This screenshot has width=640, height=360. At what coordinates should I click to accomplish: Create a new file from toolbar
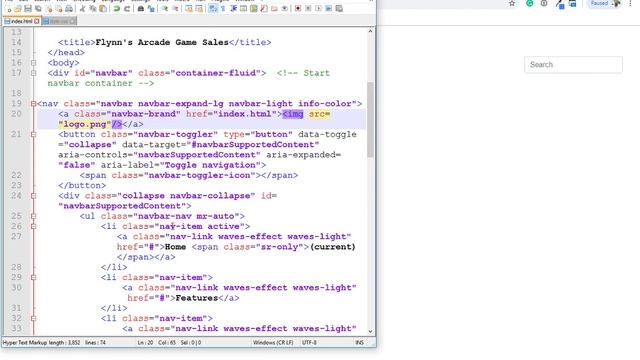coord(9,9)
